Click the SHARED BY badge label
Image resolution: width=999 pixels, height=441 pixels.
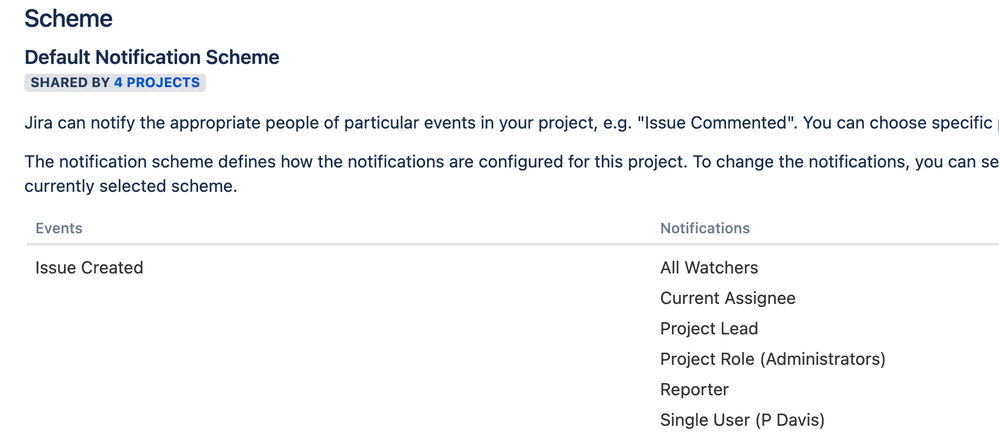click(70, 83)
